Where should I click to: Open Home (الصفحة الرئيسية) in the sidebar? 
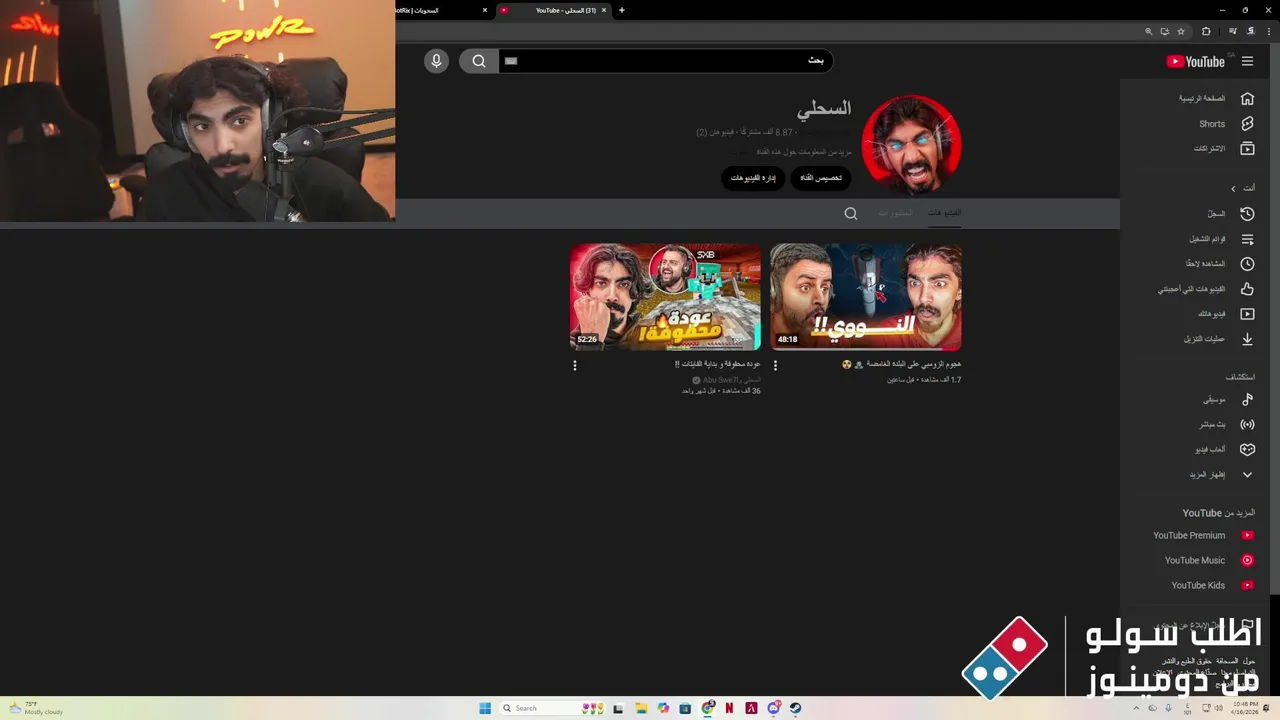pos(1214,98)
